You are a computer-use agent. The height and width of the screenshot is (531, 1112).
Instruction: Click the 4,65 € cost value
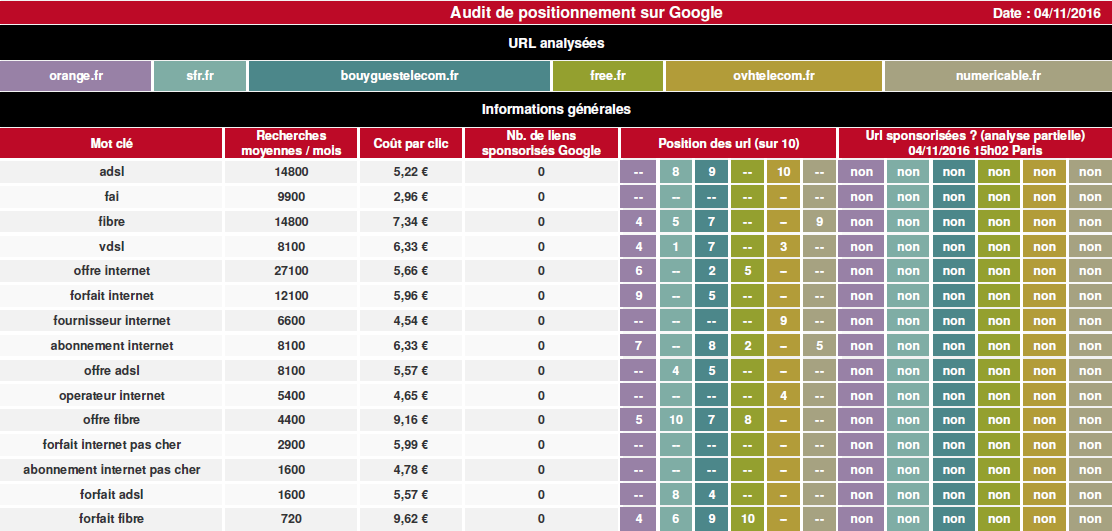tap(411, 395)
